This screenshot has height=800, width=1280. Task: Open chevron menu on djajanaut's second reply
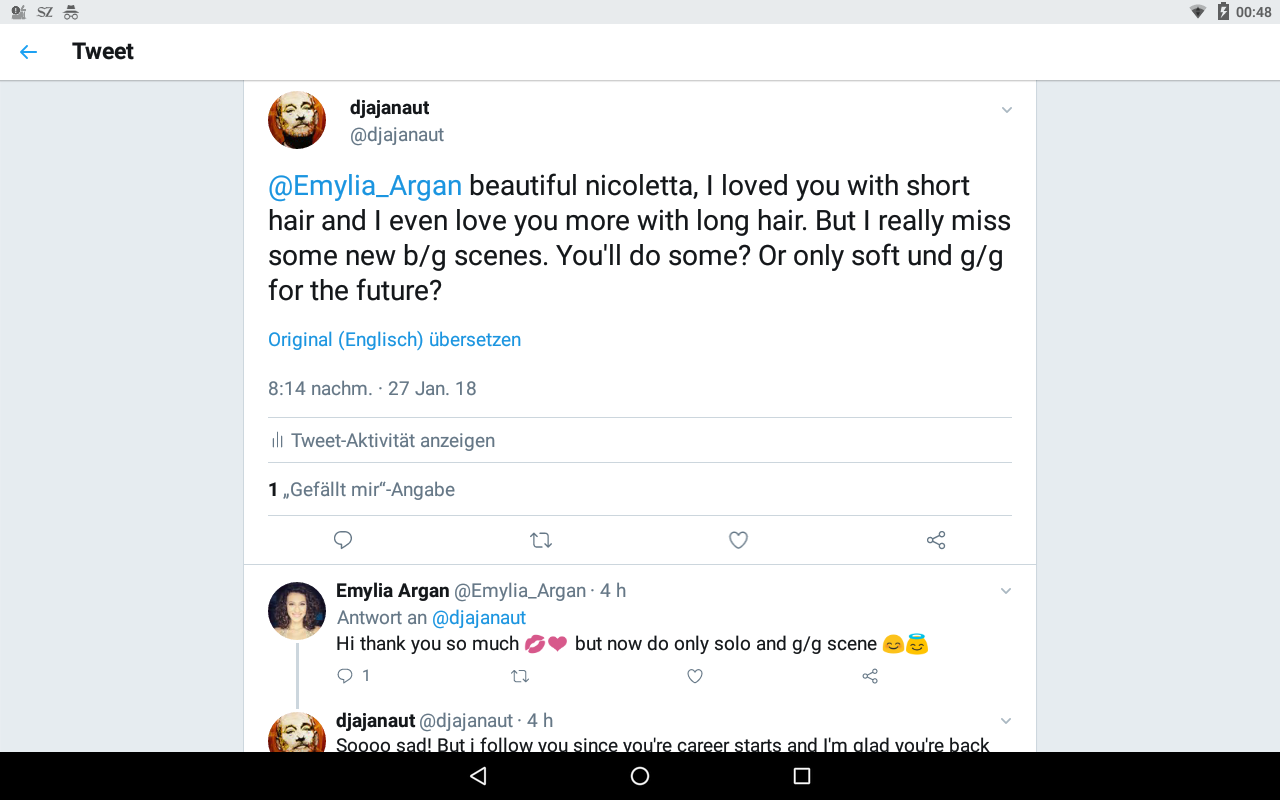(x=1006, y=721)
